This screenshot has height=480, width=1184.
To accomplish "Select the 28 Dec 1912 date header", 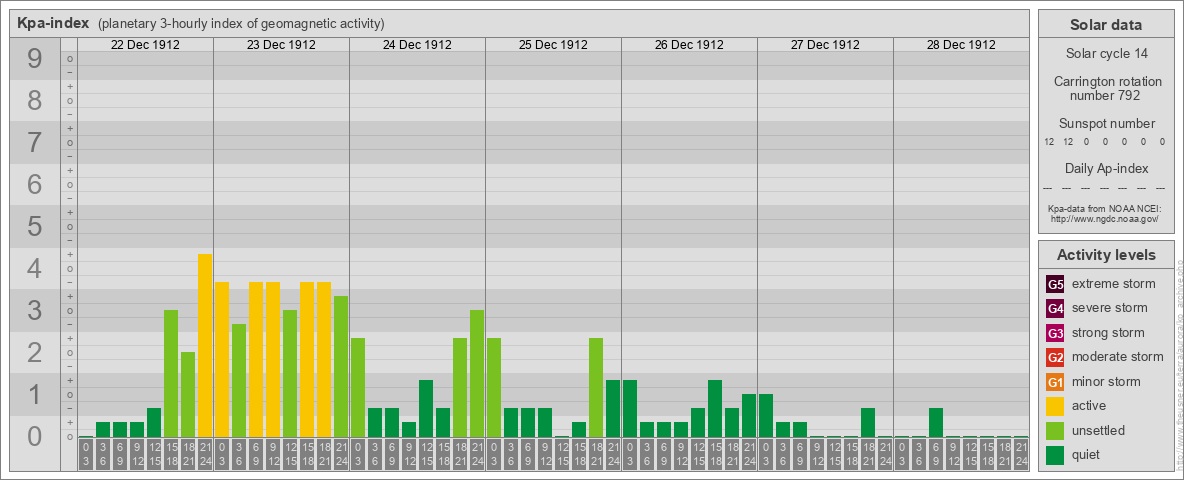I will point(960,45).
